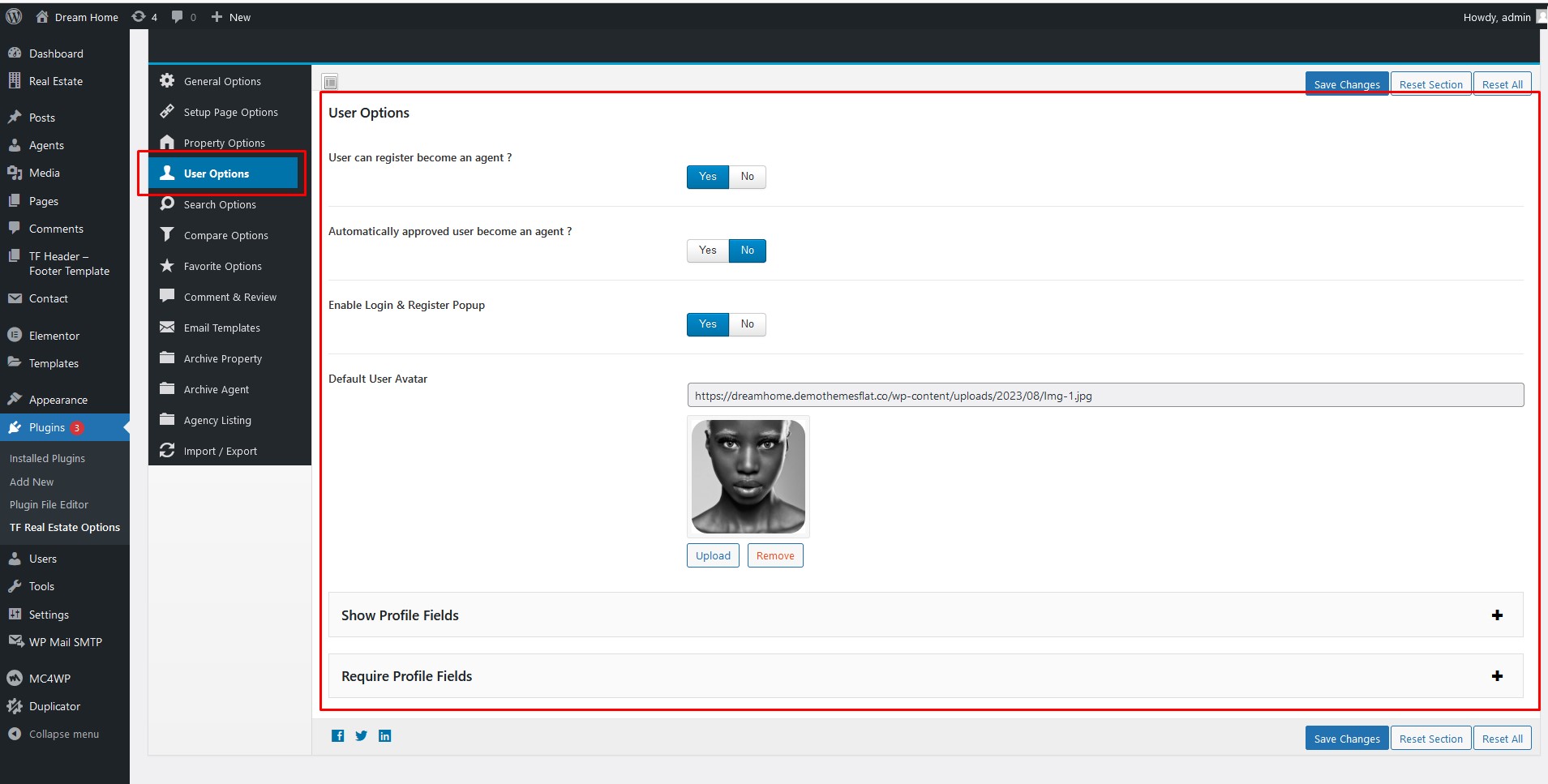The height and width of the screenshot is (784, 1548).
Task: Open the Plugins menu item
Action: tap(47, 427)
